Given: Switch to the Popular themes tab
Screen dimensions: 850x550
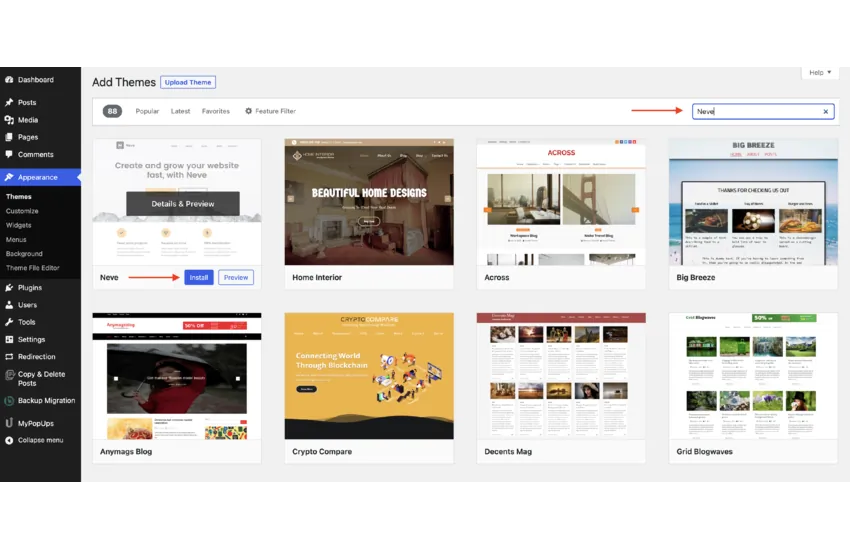Looking at the screenshot, I should pos(147,111).
